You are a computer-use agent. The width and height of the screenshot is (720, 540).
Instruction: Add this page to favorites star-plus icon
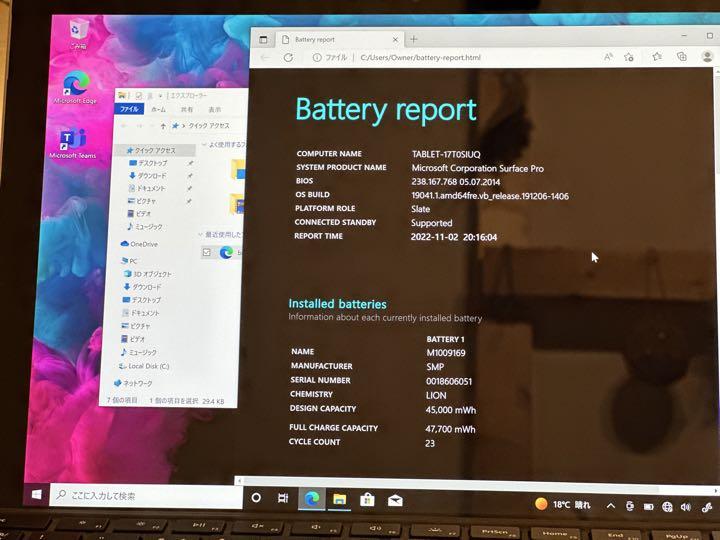[629, 57]
